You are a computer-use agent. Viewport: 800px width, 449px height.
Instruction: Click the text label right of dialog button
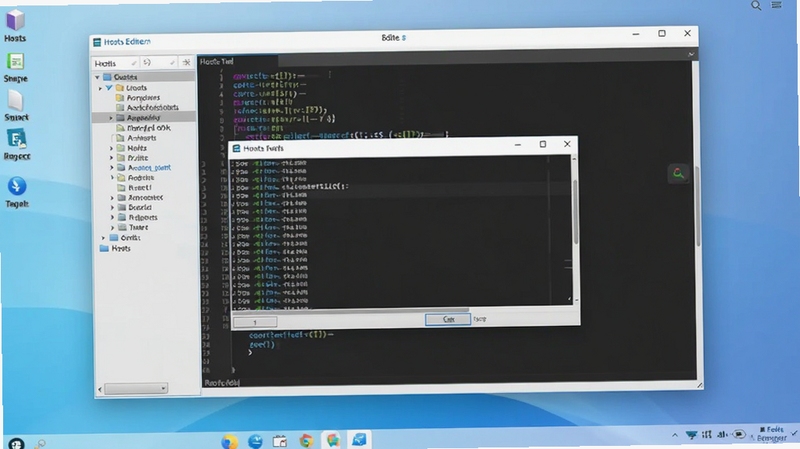(480, 319)
